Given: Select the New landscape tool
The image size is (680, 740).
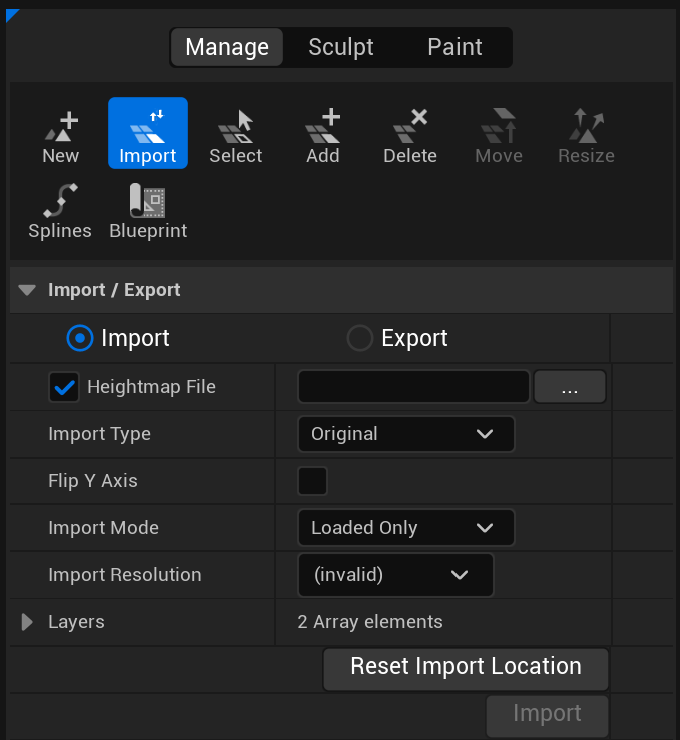Looking at the screenshot, I should pos(60,137).
